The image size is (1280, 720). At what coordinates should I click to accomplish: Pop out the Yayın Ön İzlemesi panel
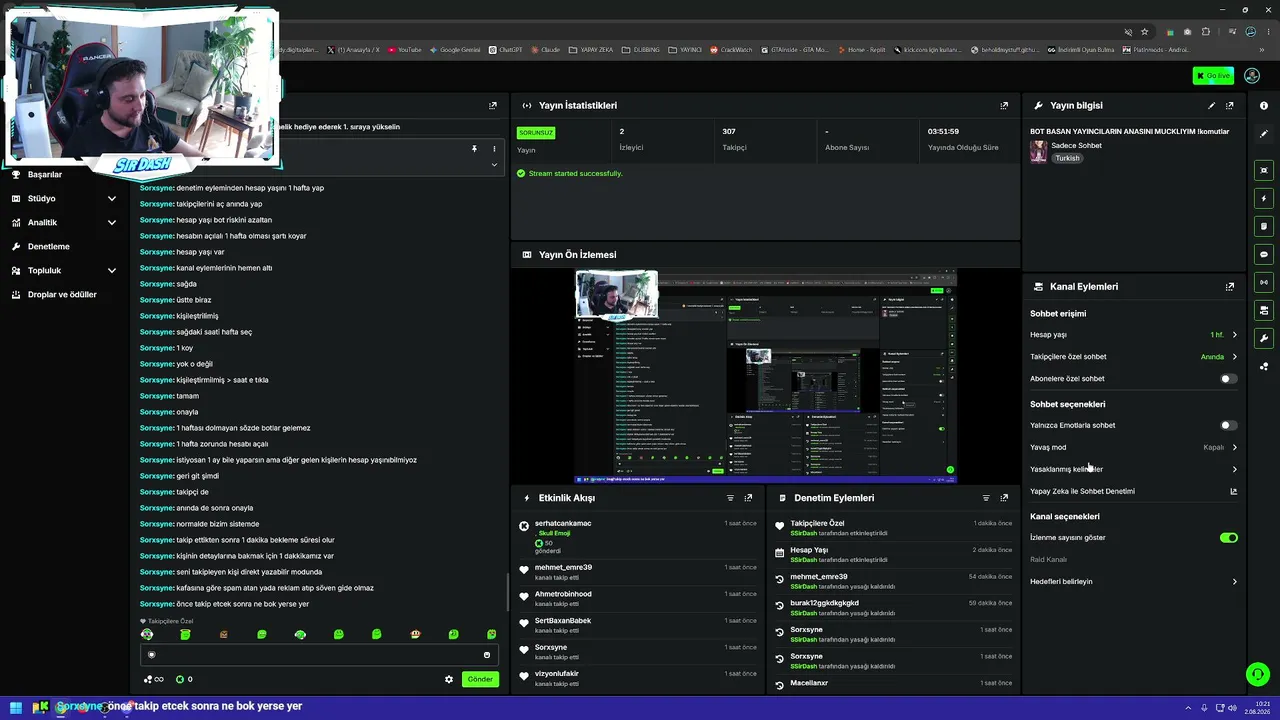pyautogui.click(x=1004, y=254)
